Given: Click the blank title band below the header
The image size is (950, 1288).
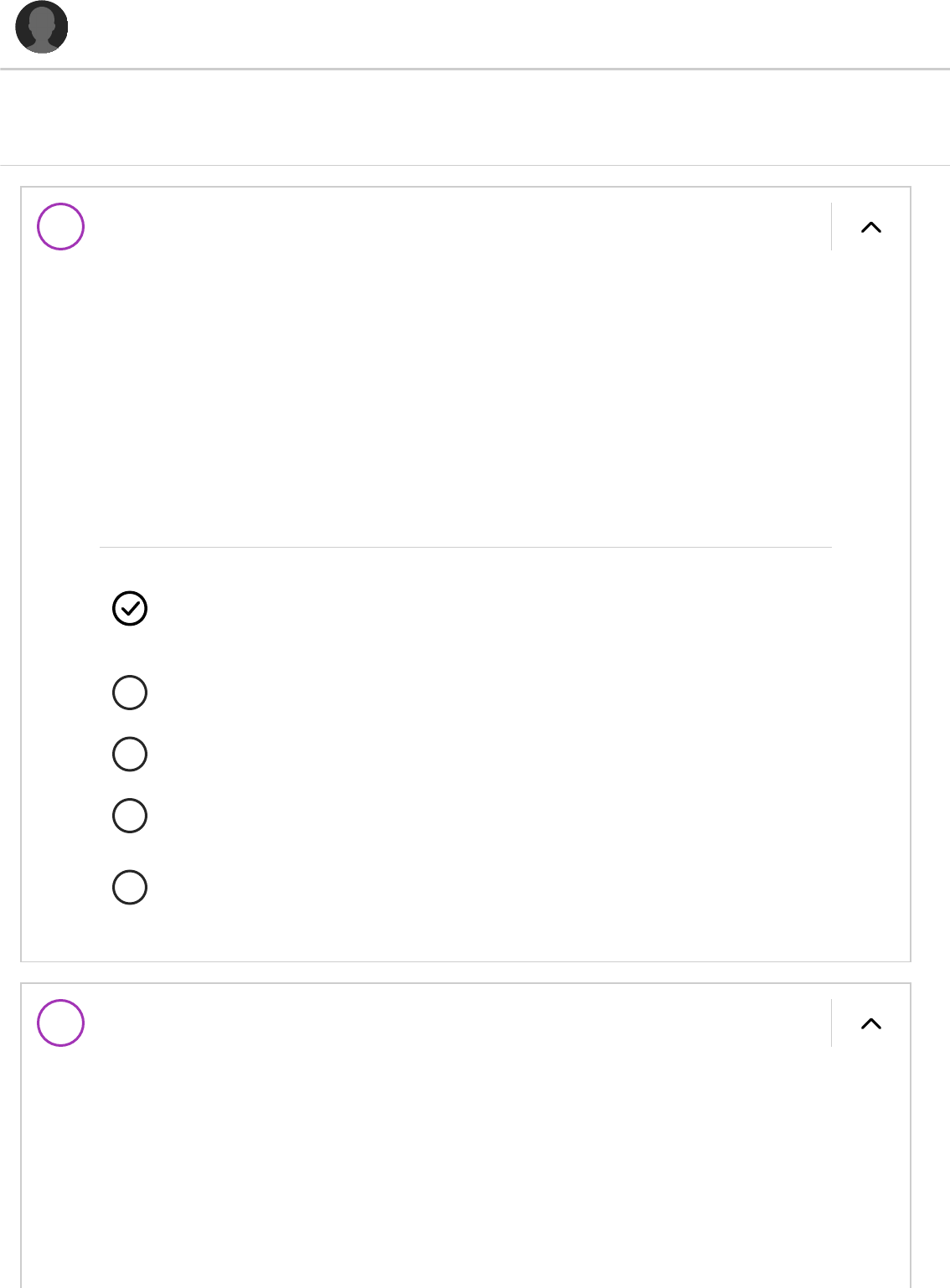Looking at the screenshot, I should click(475, 117).
